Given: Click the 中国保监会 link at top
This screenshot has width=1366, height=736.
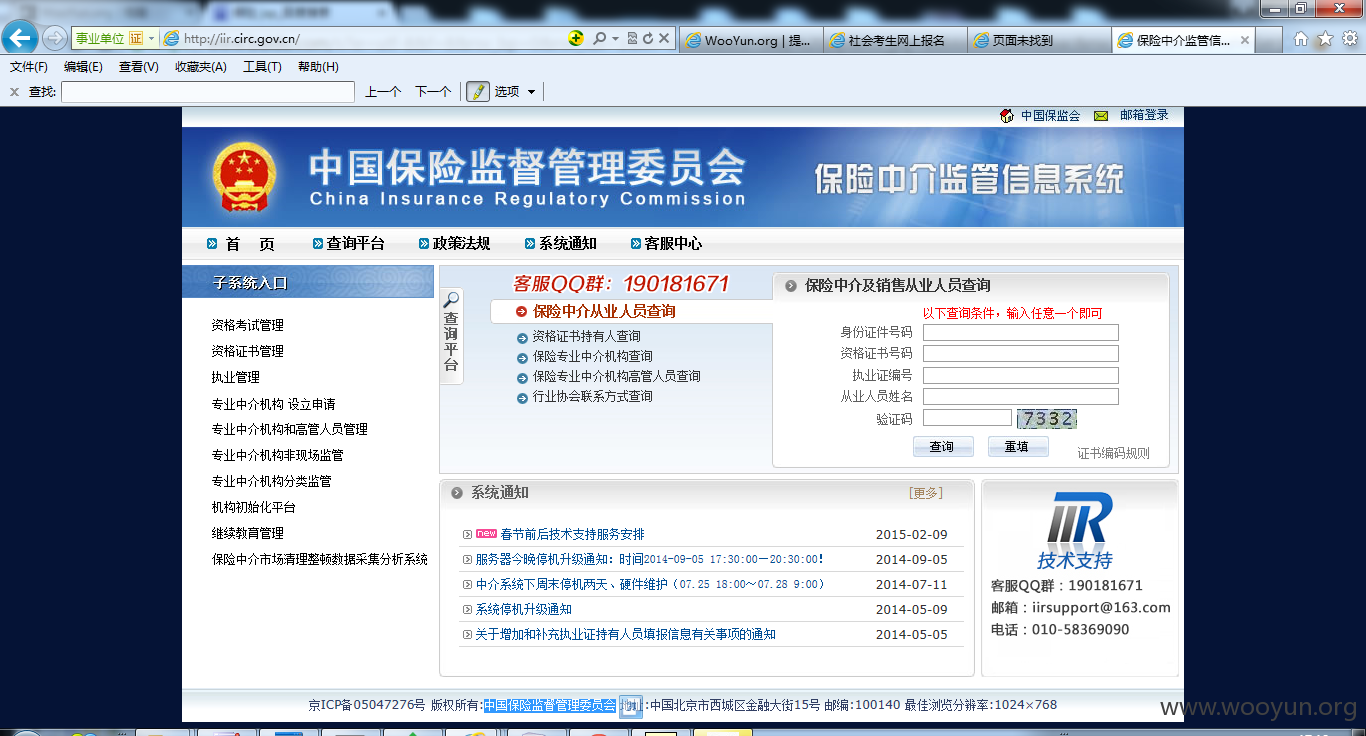Looking at the screenshot, I should click(x=1050, y=116).
